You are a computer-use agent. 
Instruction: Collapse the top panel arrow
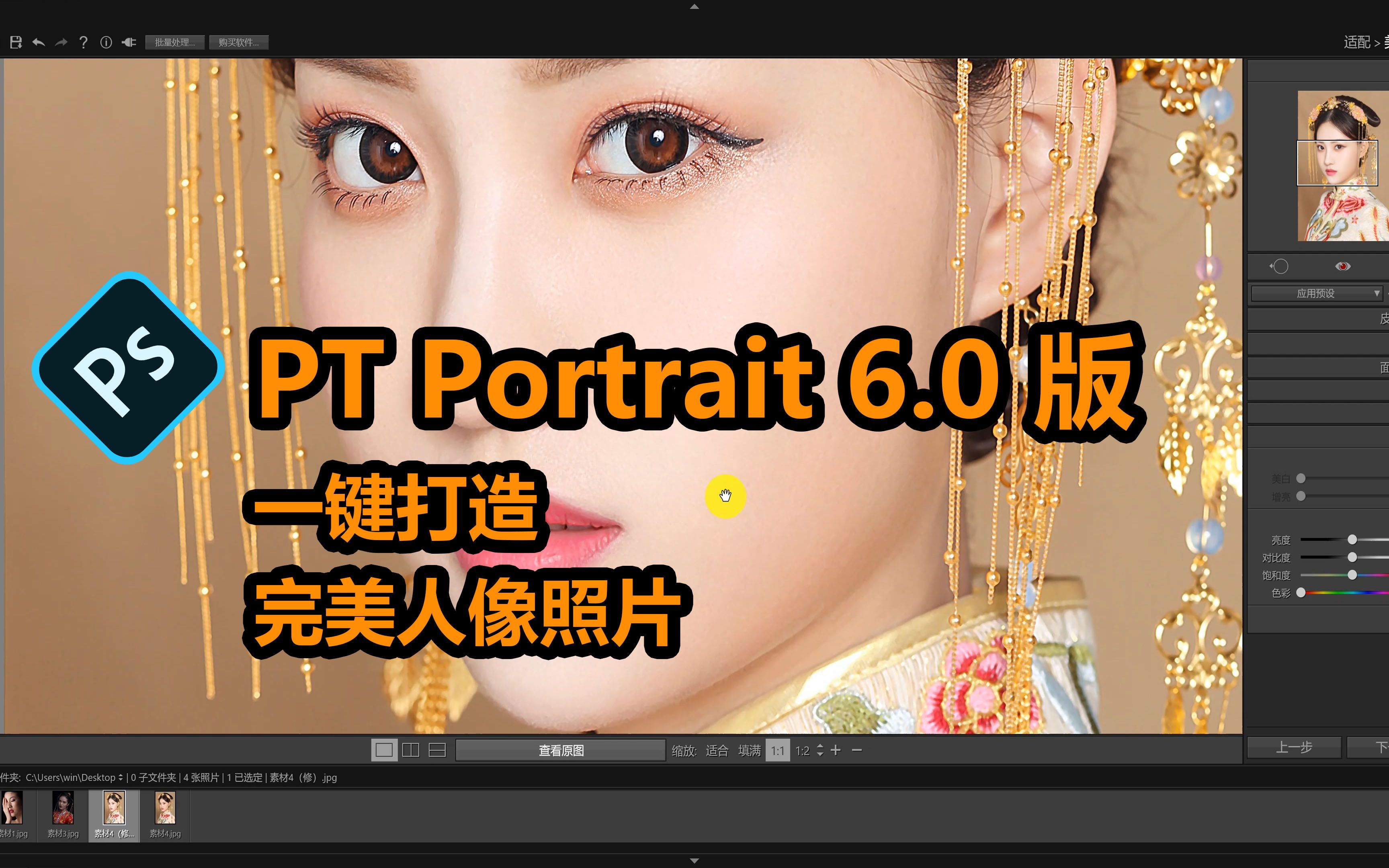[x=694, y=7]
